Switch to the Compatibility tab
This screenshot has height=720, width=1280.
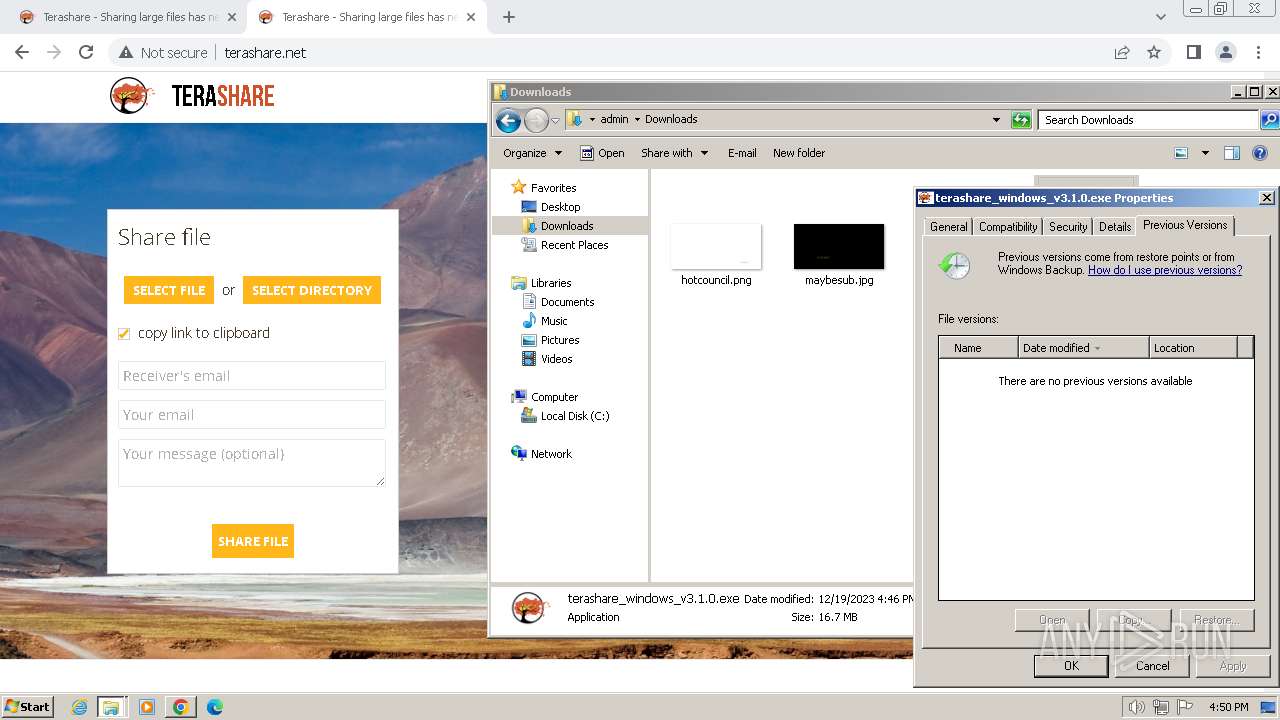(x=1008, y=227)
